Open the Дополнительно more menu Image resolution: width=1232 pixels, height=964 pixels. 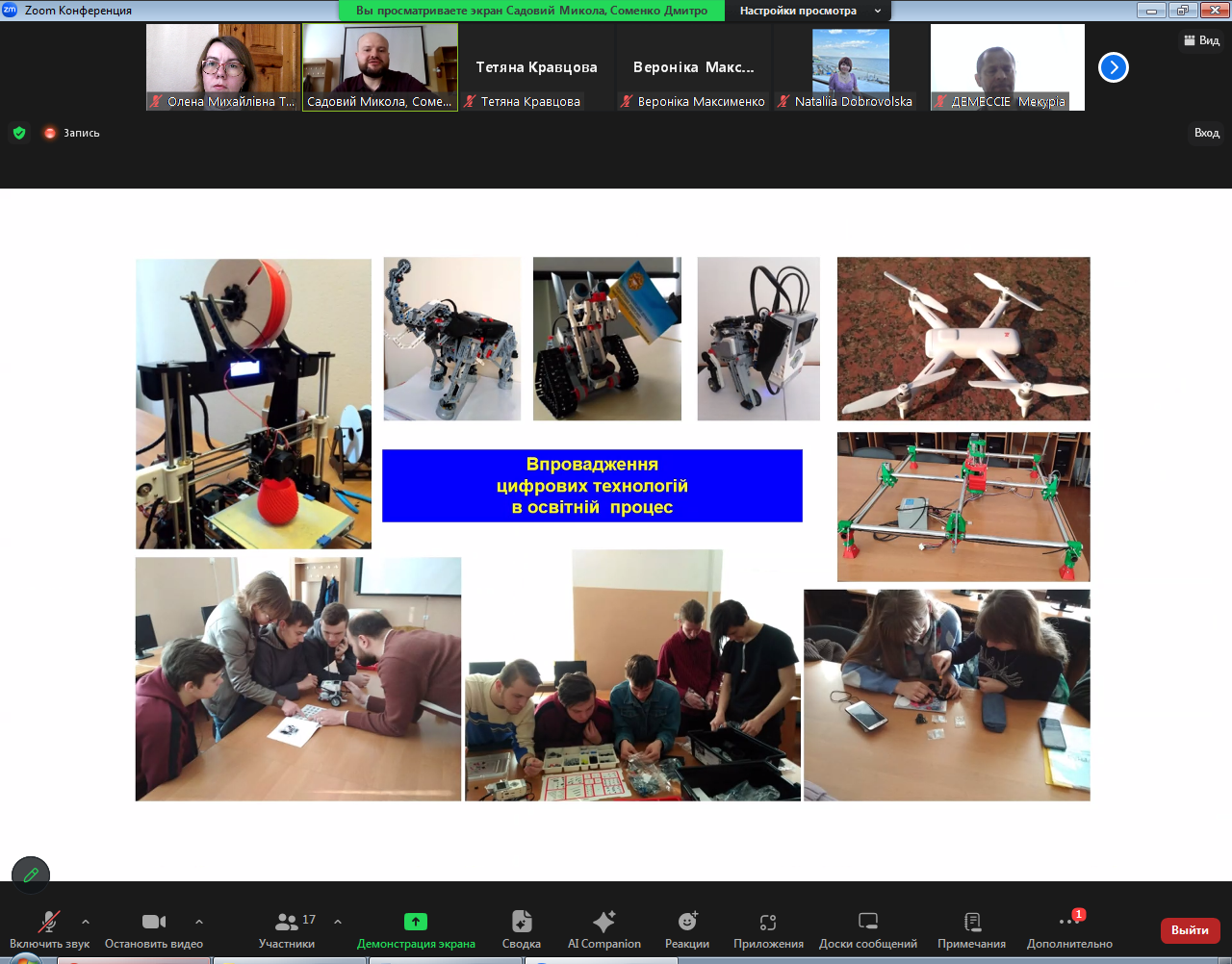click(x=1069, y=922)
